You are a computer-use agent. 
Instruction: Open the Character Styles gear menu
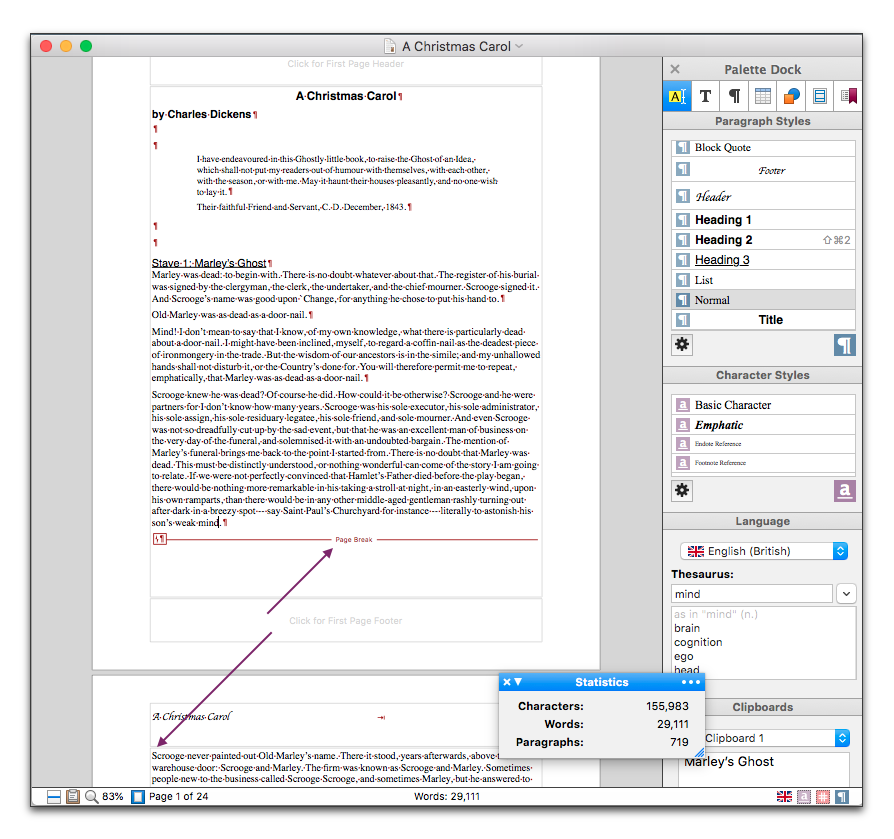click(682, 490)
